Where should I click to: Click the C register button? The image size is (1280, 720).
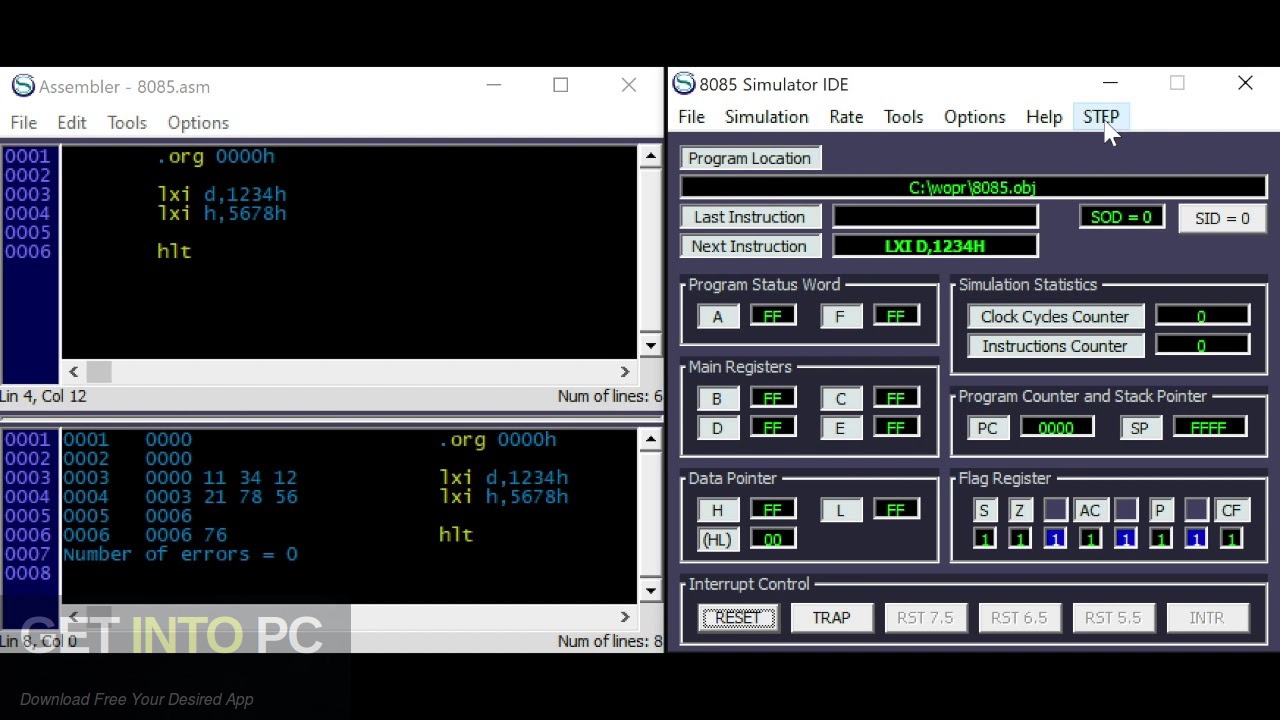coord(840,399)
